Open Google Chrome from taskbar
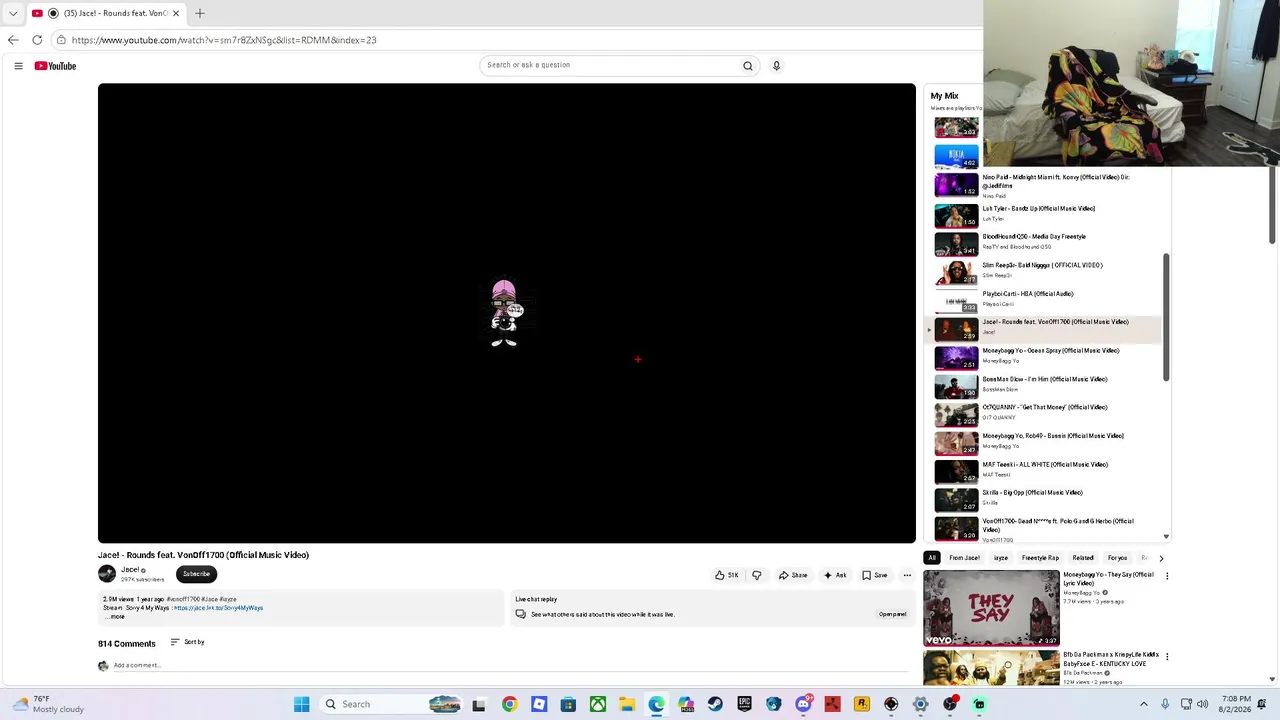The image size is (1280, 720). pyautogui.click(x=509, y=704)
